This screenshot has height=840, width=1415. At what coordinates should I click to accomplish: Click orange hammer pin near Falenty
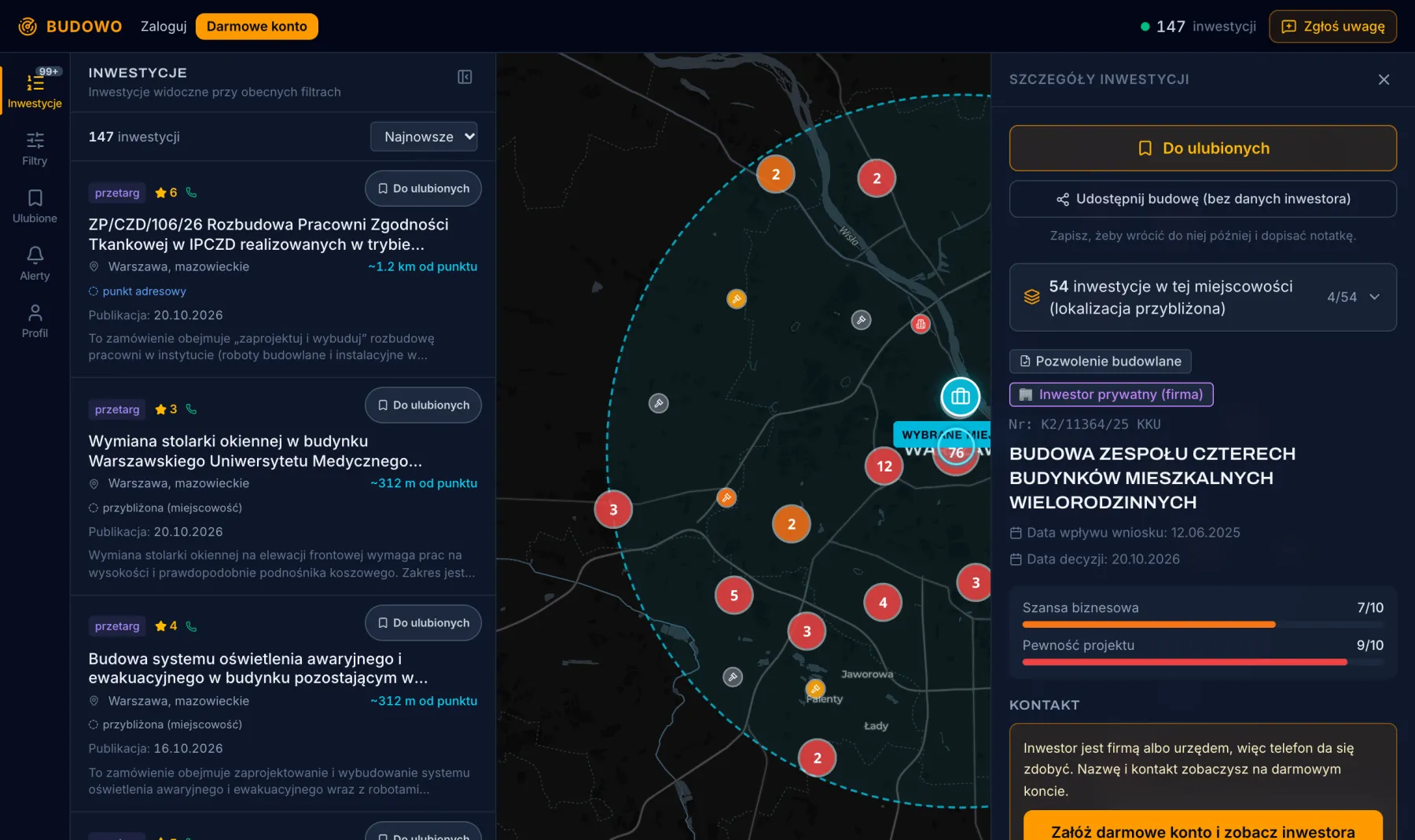coord(815,689)
